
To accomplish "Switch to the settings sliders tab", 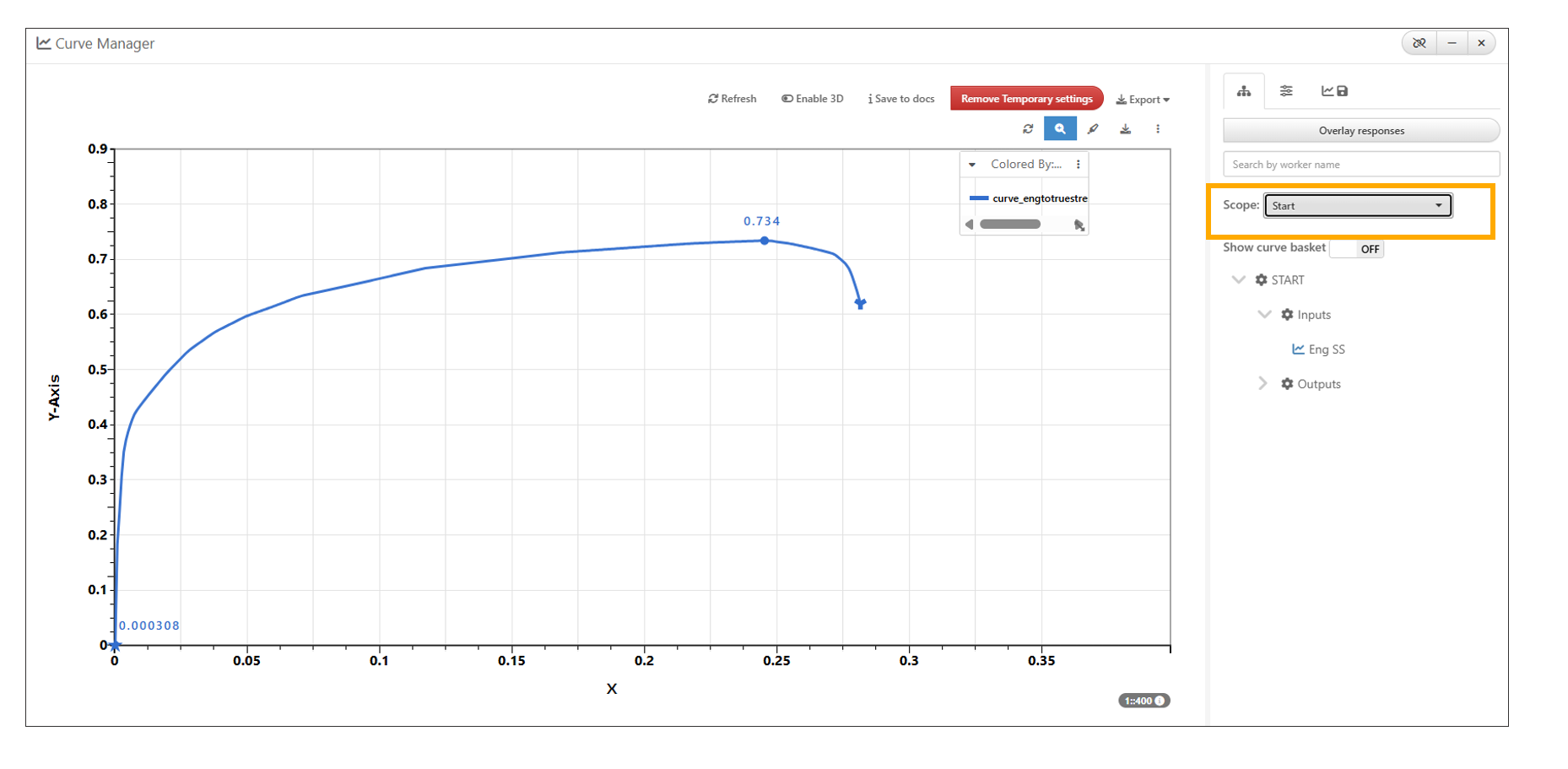I will tap(1286, 91).
